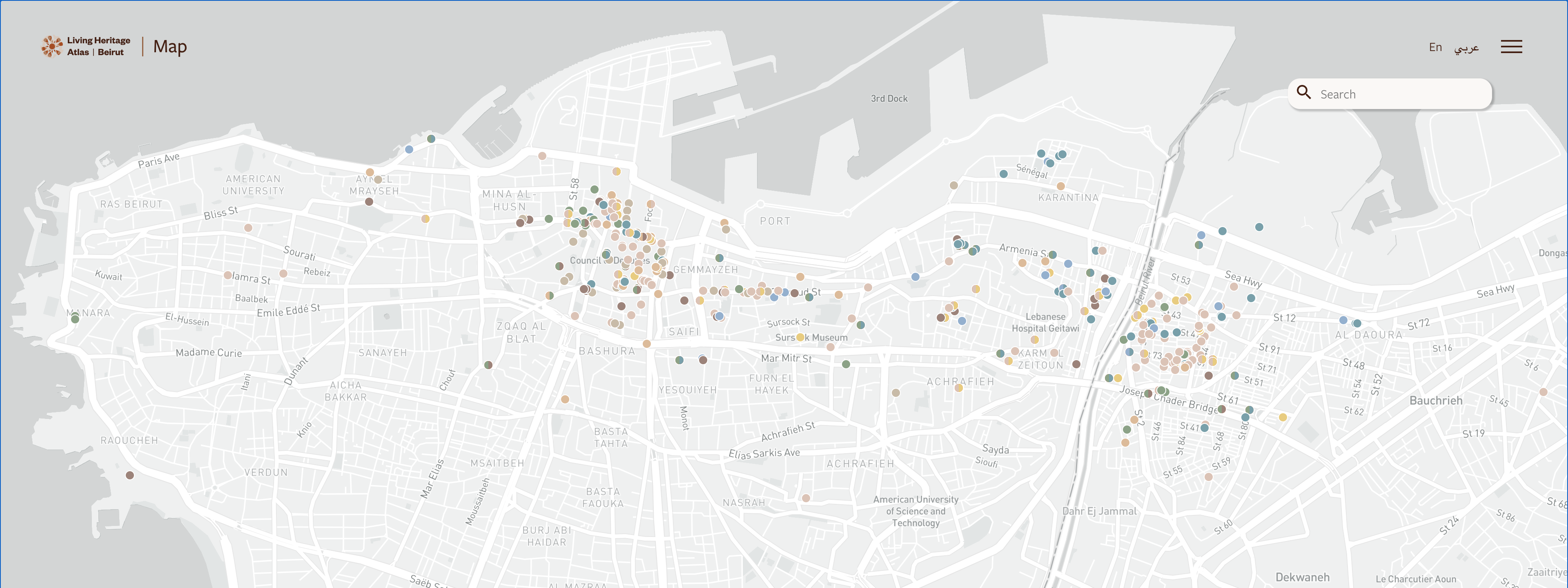The height and width of the screenshot is (588, 1568).
Task: Select the brown marker right of Karm El Zeitoun
Action: pyautogui.click(x=1076, y=364)
